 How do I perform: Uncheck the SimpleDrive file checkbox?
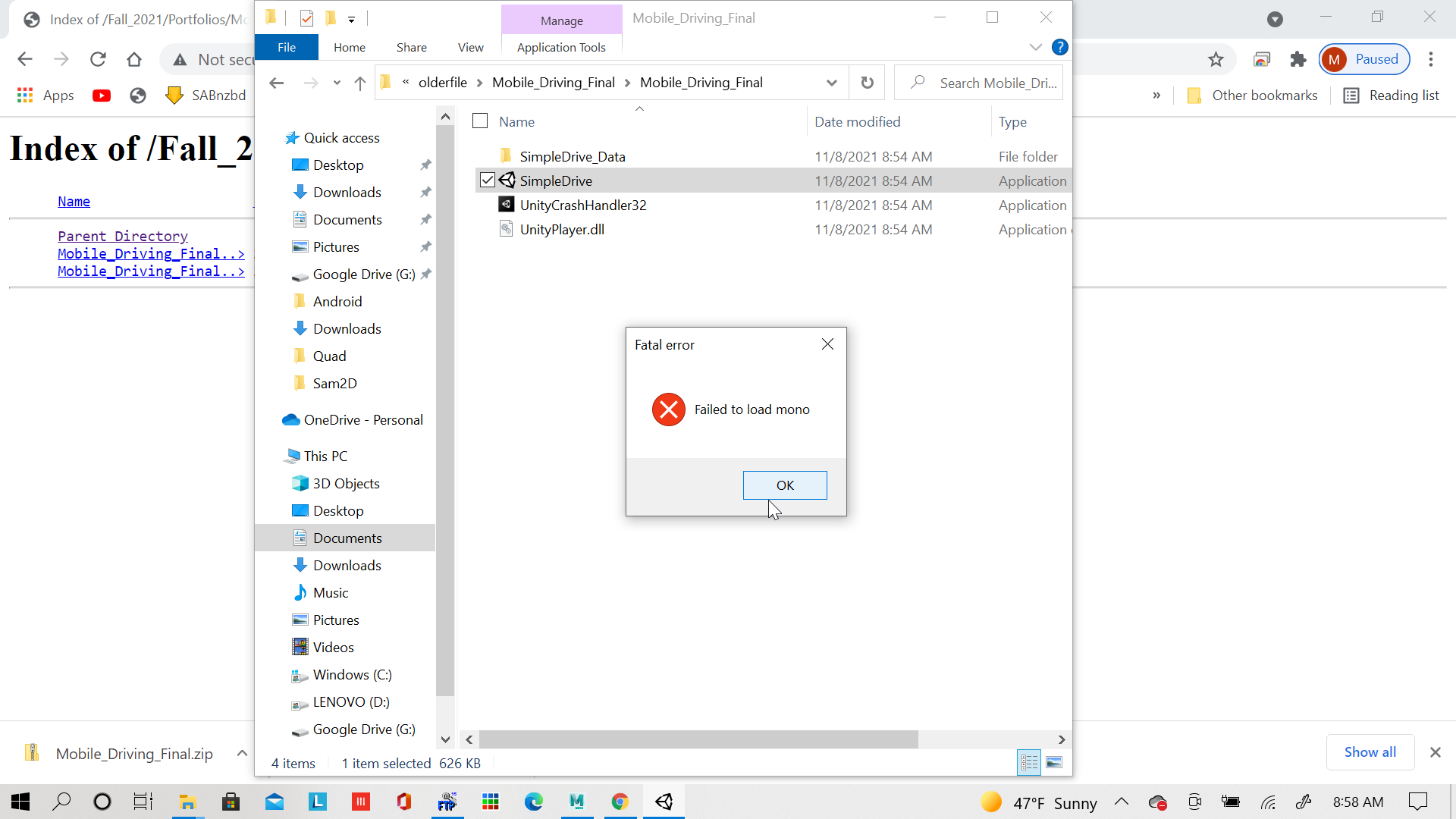[488, 180]
